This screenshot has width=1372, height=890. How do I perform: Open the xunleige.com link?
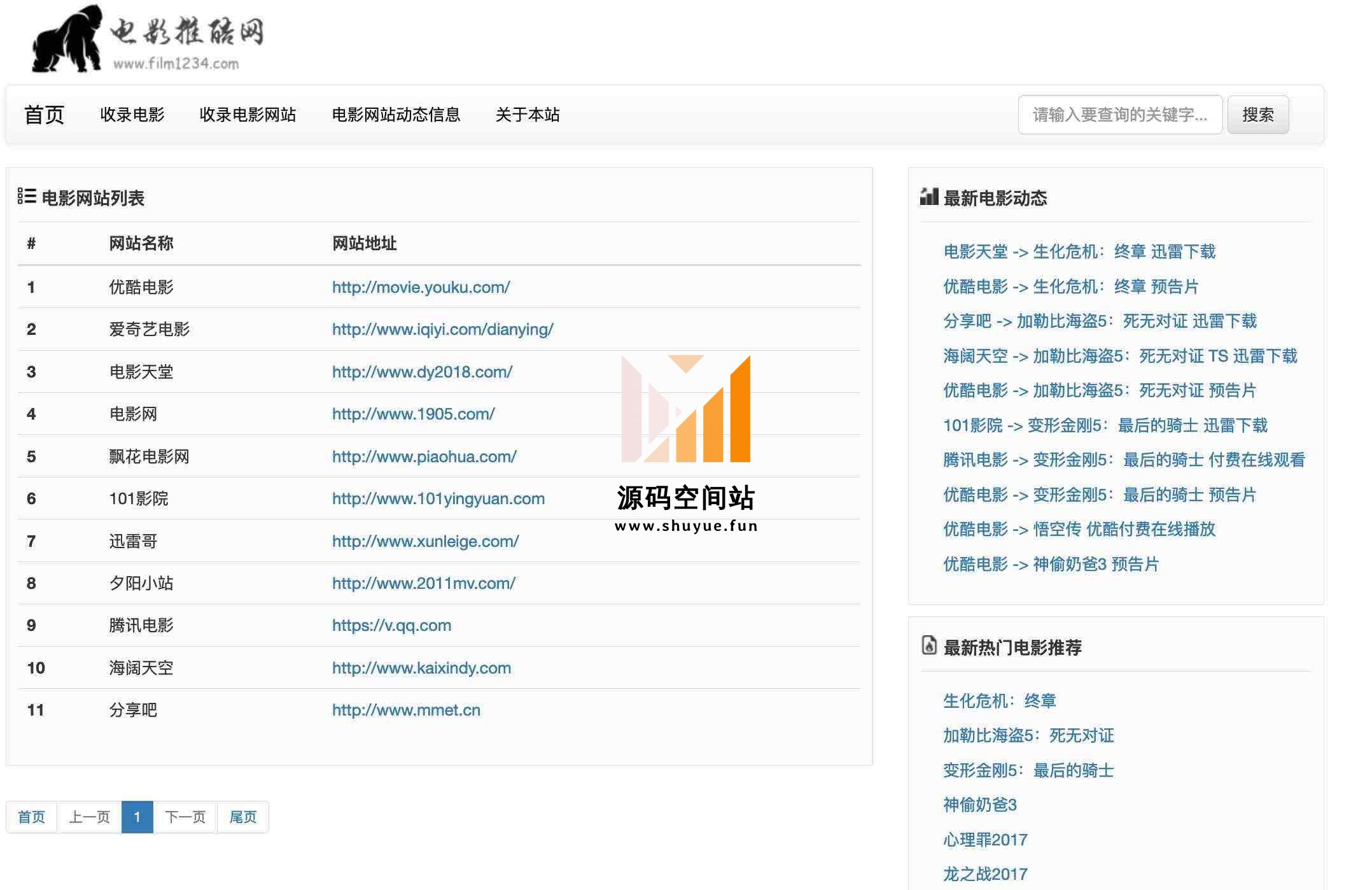point(426,541)
